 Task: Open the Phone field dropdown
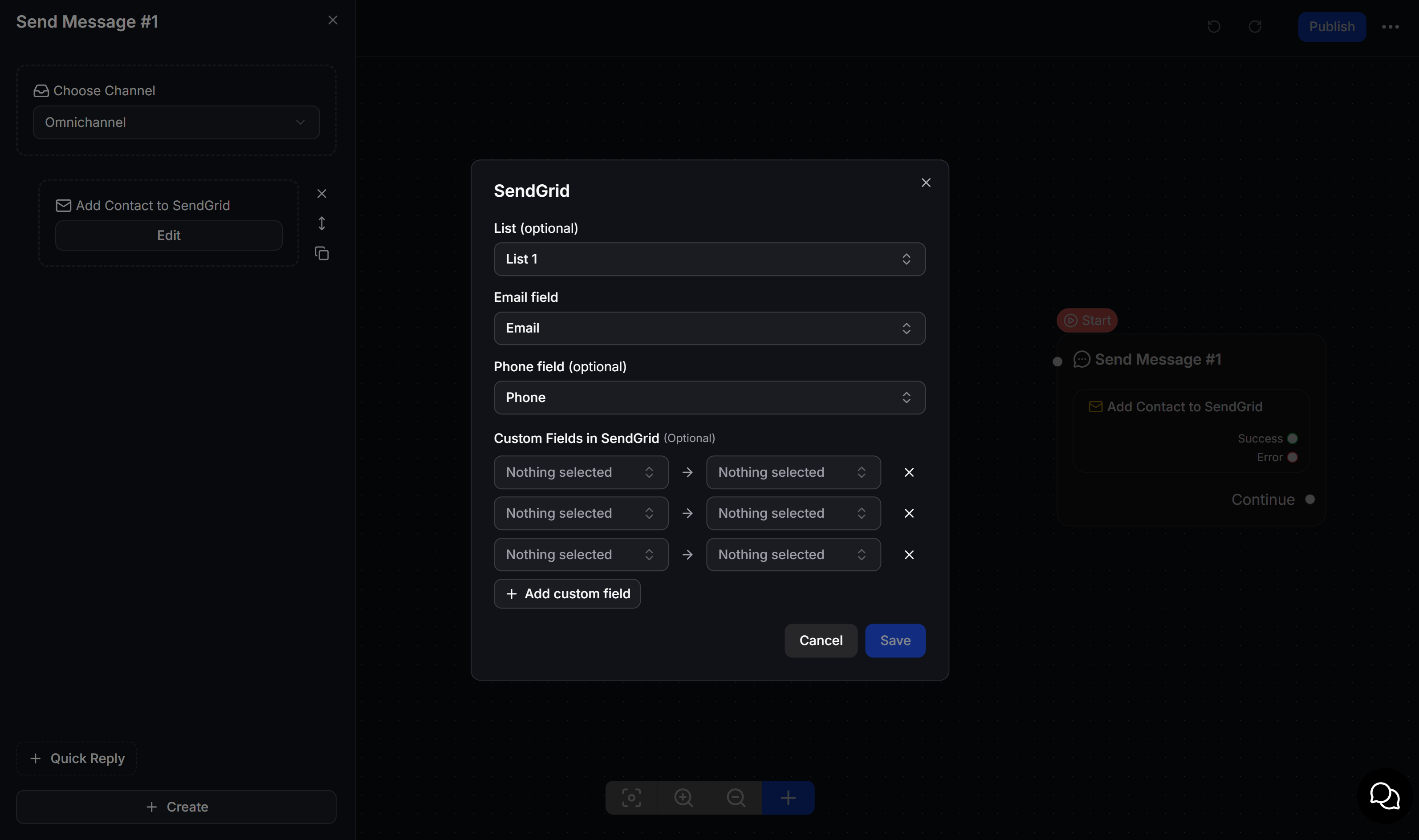pyautogui.click(x=709, y=398)
